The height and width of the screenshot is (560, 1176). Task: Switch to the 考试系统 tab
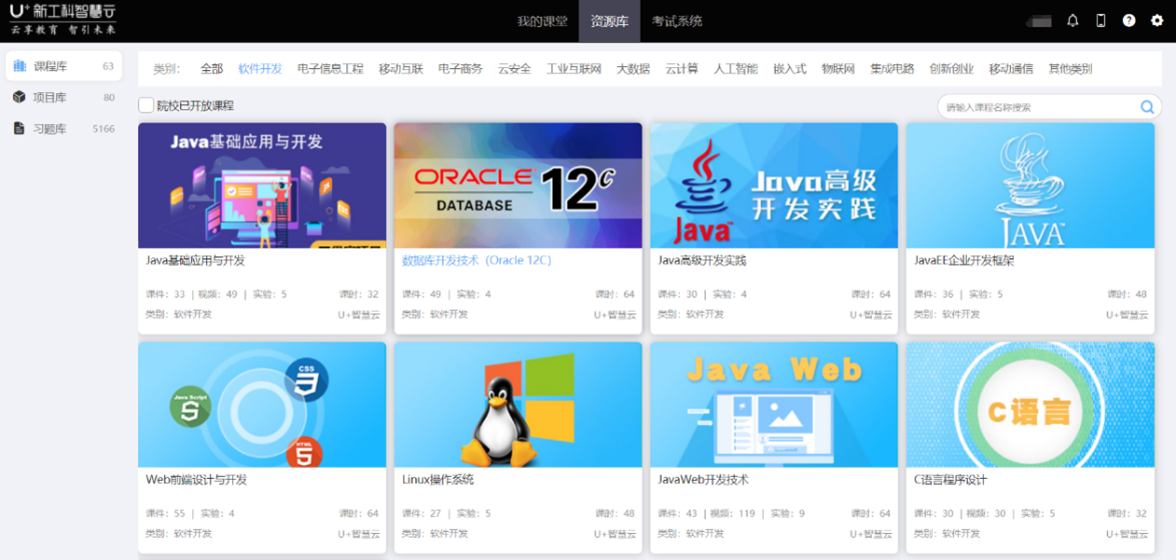click(677, 21)
